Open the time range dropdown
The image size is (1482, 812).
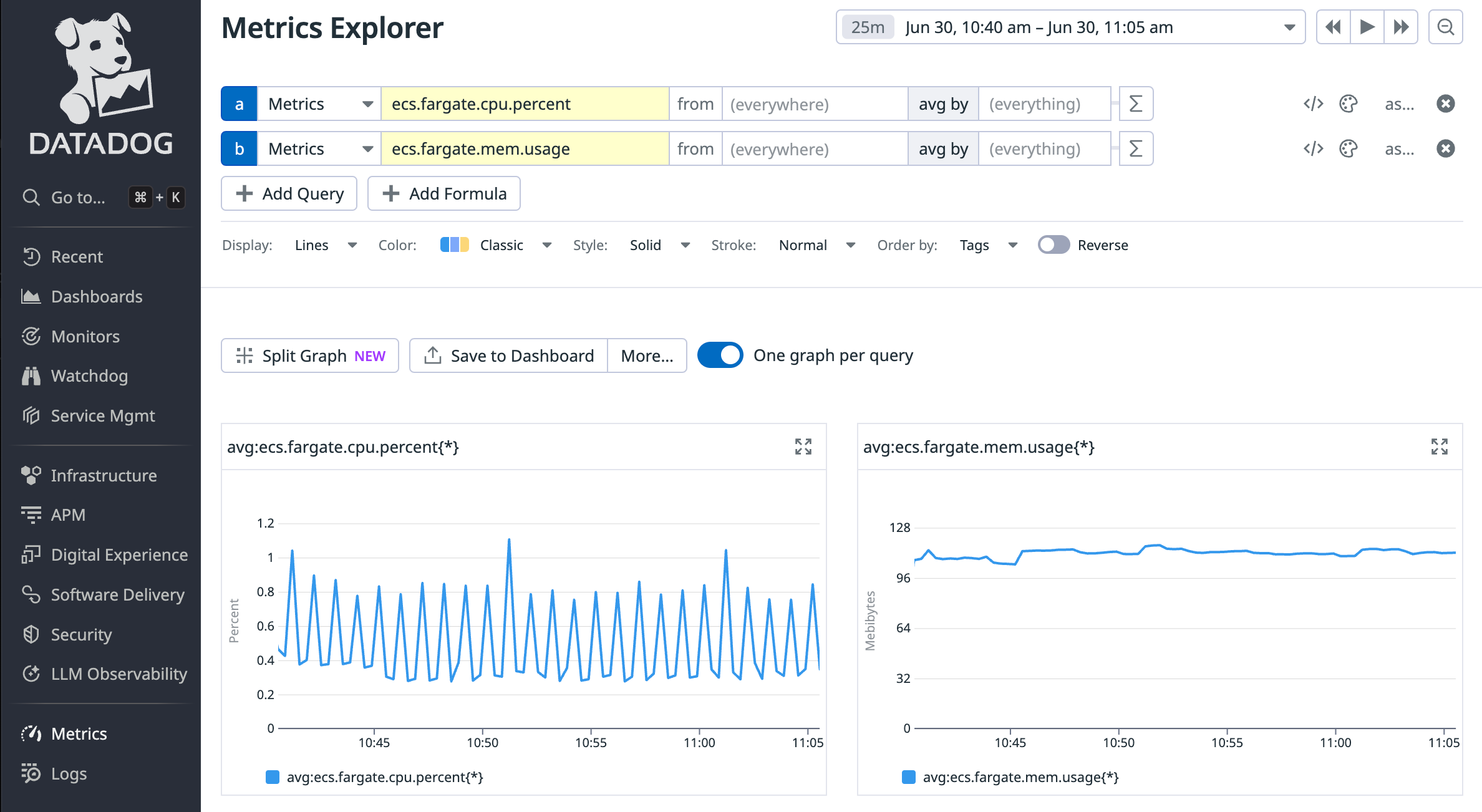pyautogui.click(x=1289, y=27)
